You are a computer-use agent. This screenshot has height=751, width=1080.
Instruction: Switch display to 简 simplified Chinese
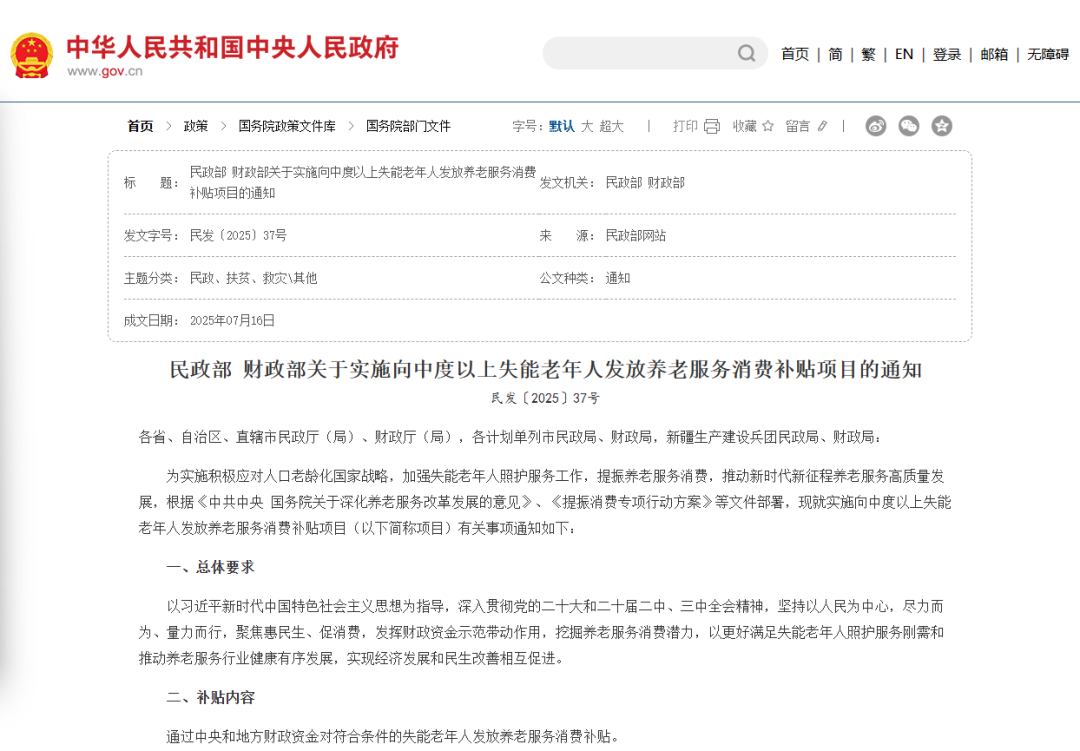click(x=836, y=54)
